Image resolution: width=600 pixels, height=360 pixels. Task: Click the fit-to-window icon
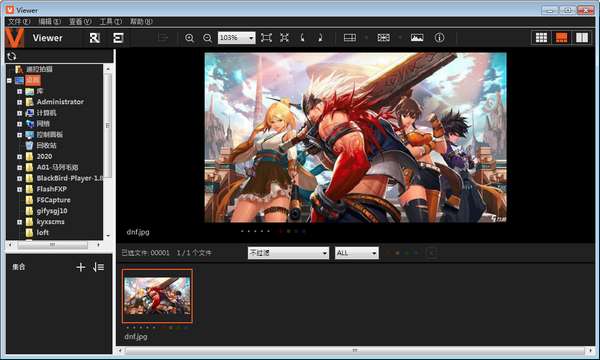[266, 37]
